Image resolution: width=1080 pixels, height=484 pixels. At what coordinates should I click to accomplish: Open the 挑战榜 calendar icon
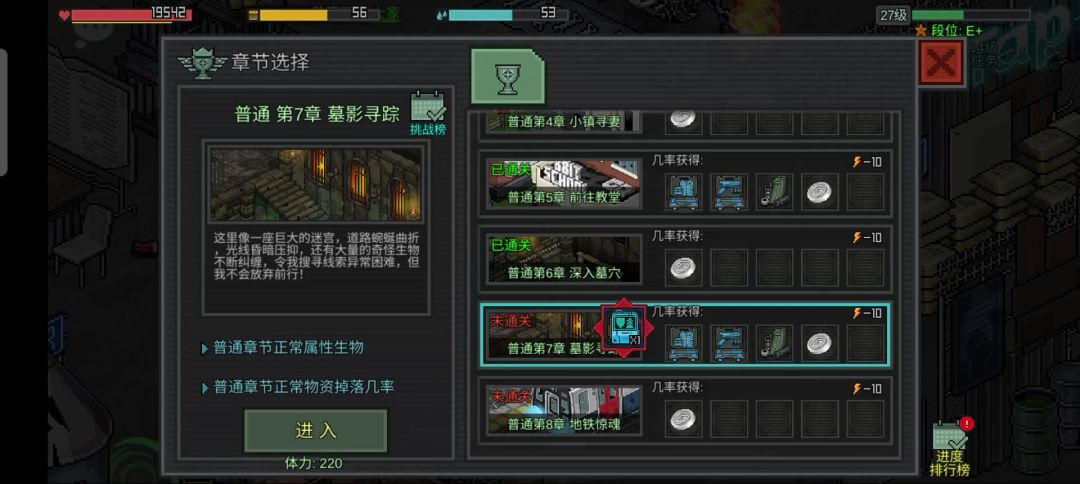(428, 113)
